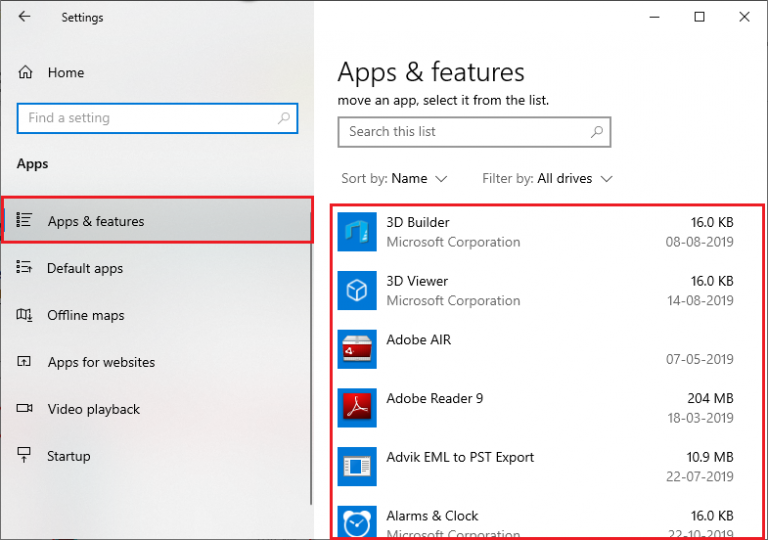Viewport: 768px width, 540px height.
Task: Select Advik EML to PST Export name
Action: tap(460, 457)
